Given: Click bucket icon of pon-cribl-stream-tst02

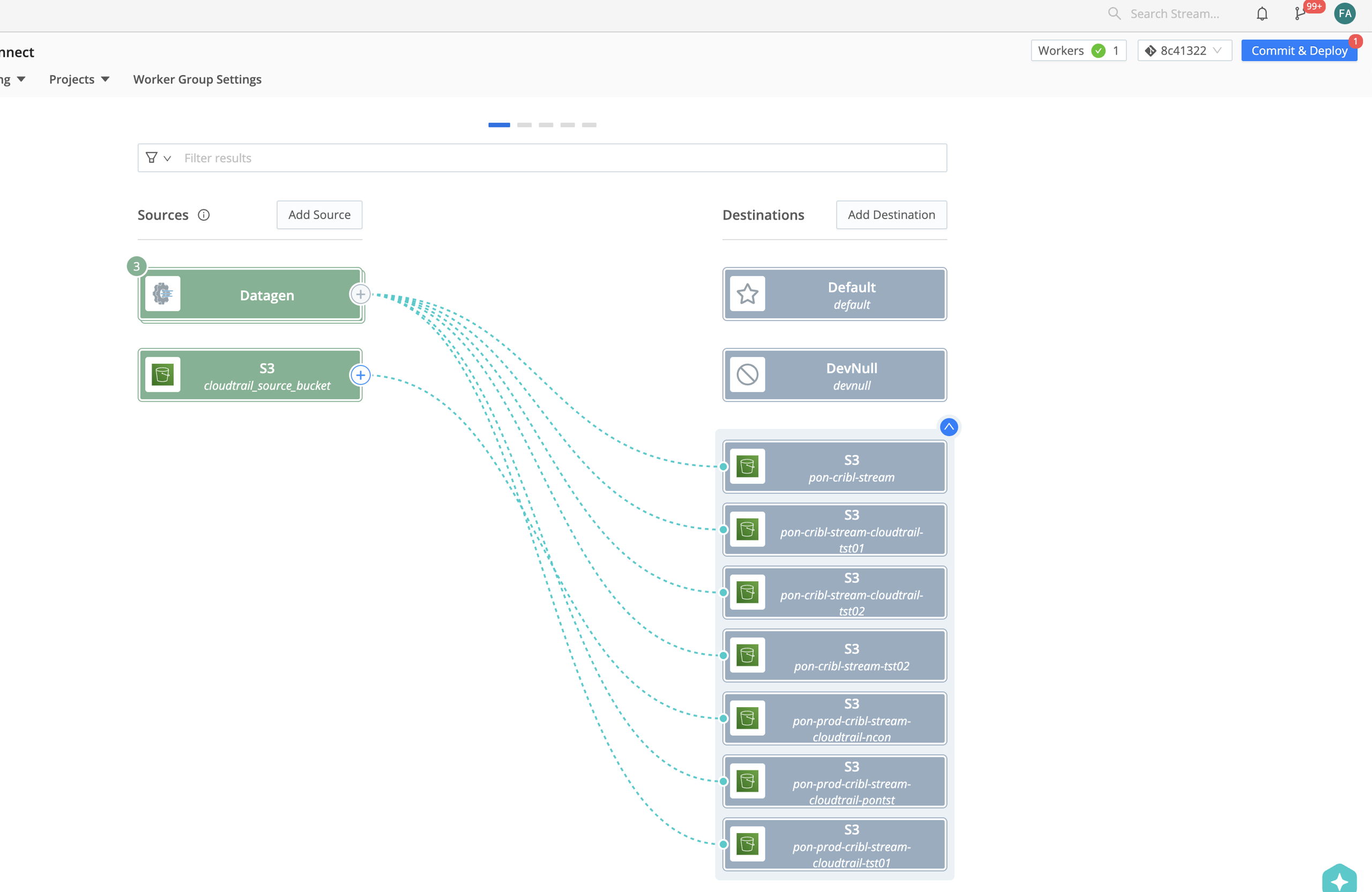Looking at the screenshot, I should point(748,655).
